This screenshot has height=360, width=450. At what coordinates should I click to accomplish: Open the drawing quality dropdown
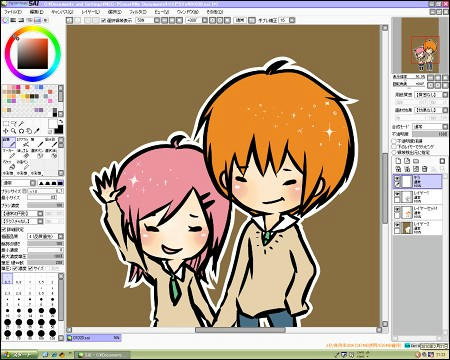tap(45, 236)
